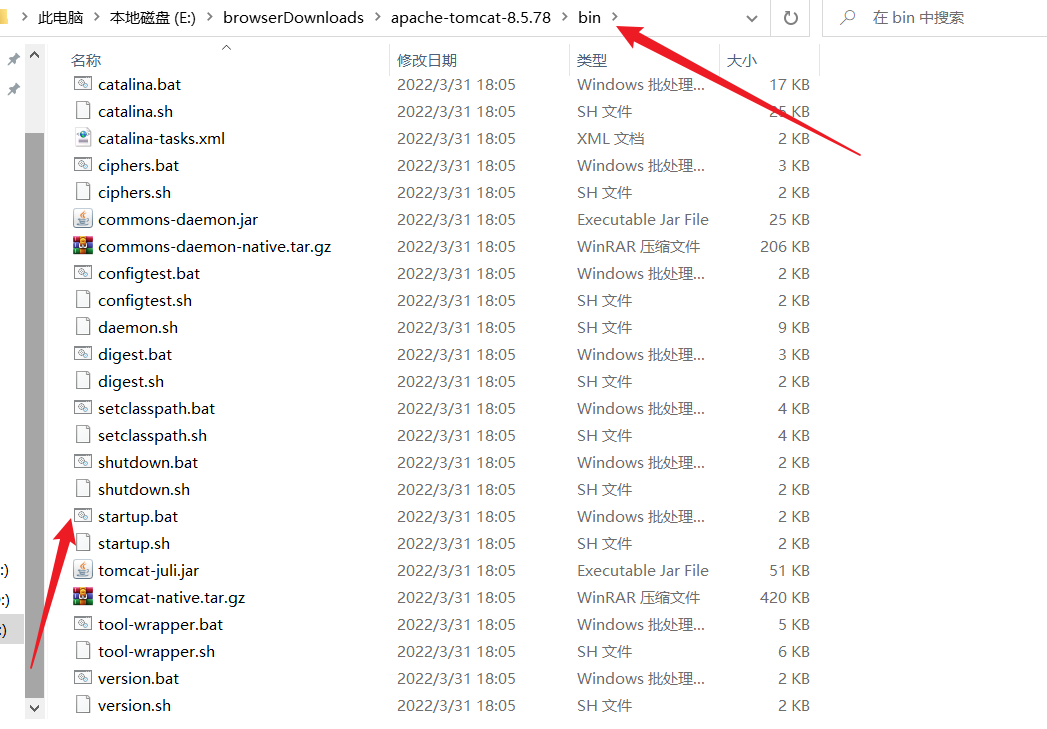Viewport: 1047px width, 729px height.
Task: Click the 420 KB size cell
Action: click(x=785, y=597)
